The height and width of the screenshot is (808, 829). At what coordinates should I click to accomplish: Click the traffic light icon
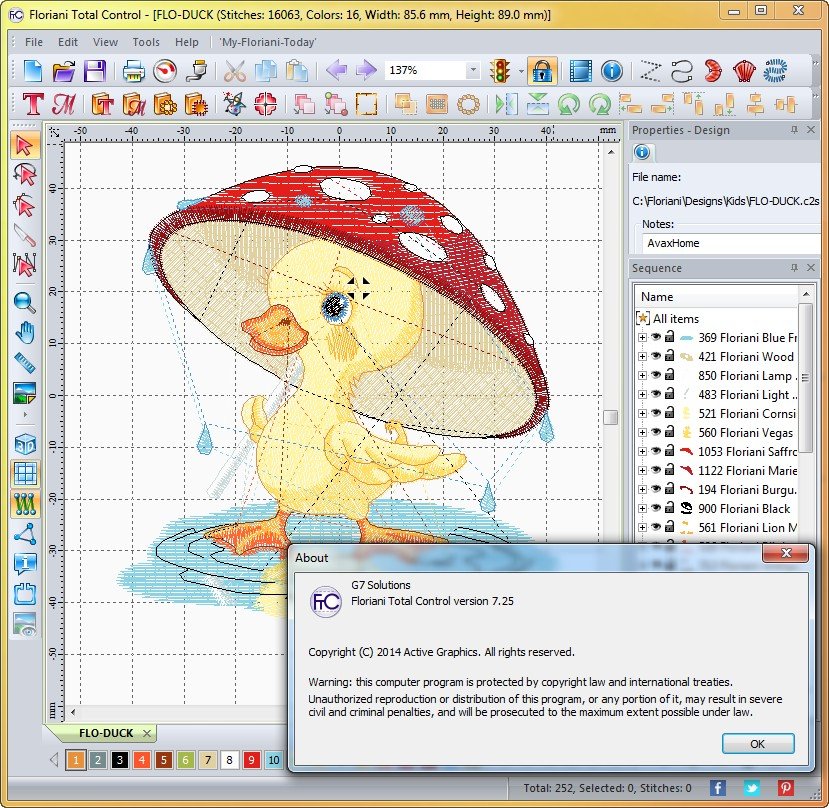499,71
